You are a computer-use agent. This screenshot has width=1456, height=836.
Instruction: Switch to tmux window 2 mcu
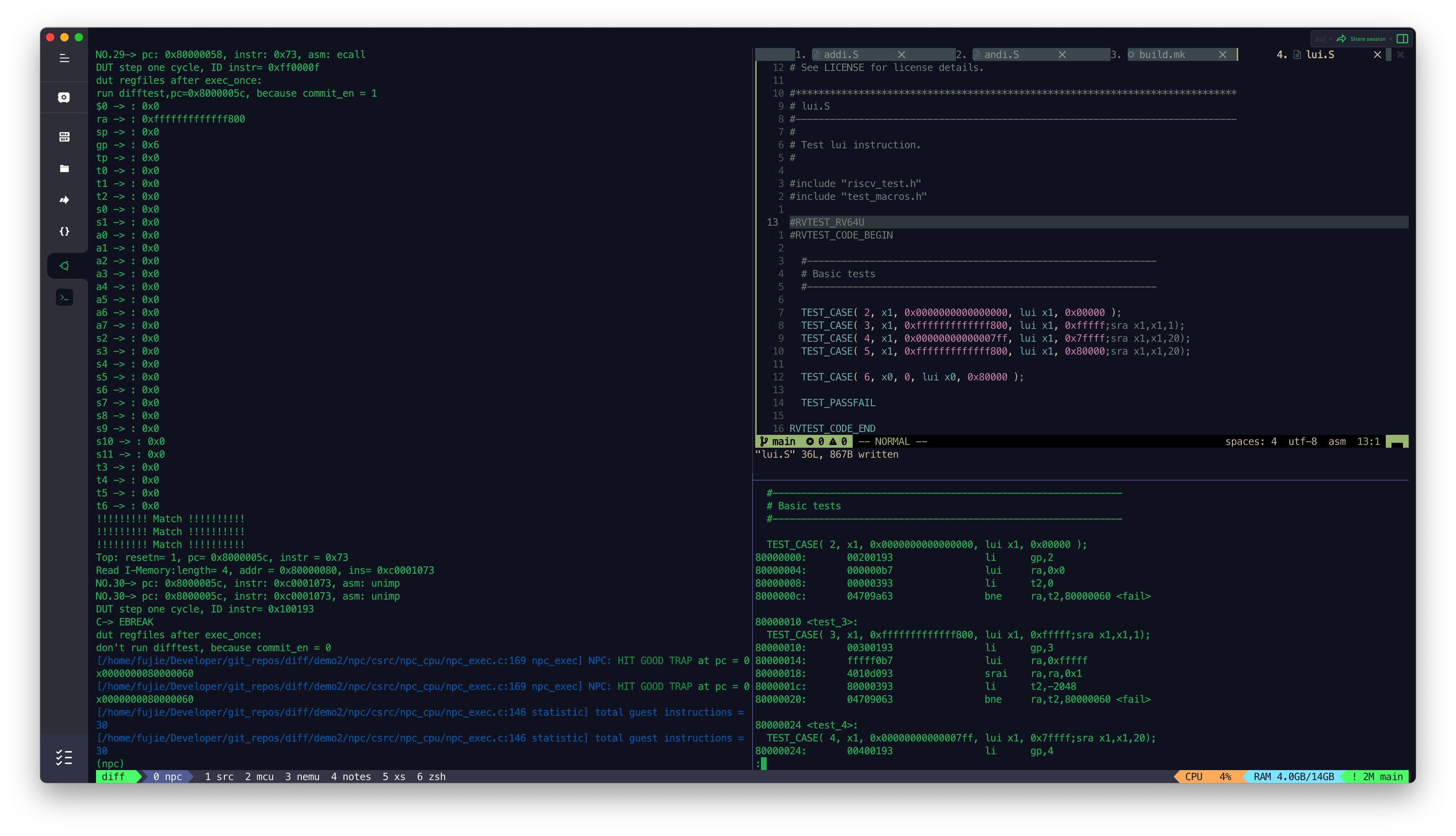259,776
